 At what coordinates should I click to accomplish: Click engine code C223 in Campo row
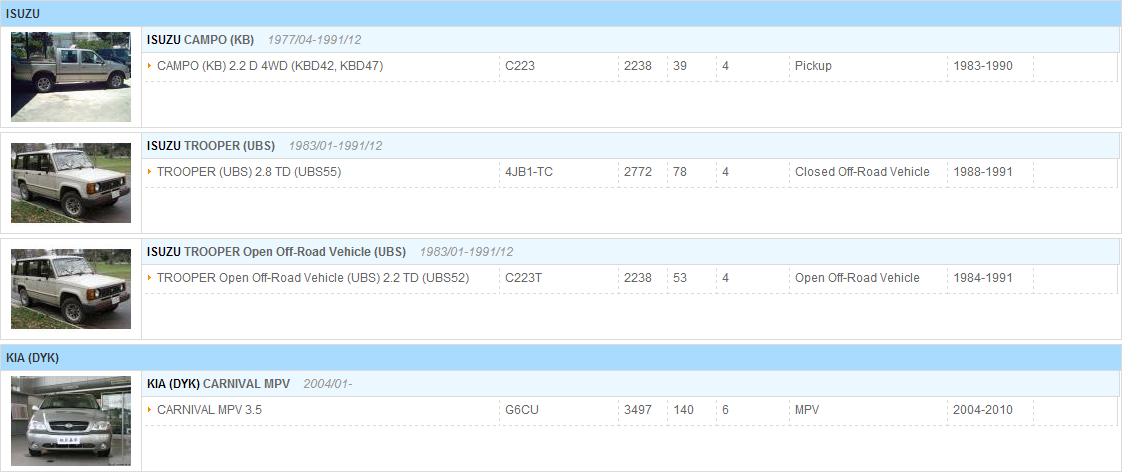pyautogui.click(x=520, y=66)
